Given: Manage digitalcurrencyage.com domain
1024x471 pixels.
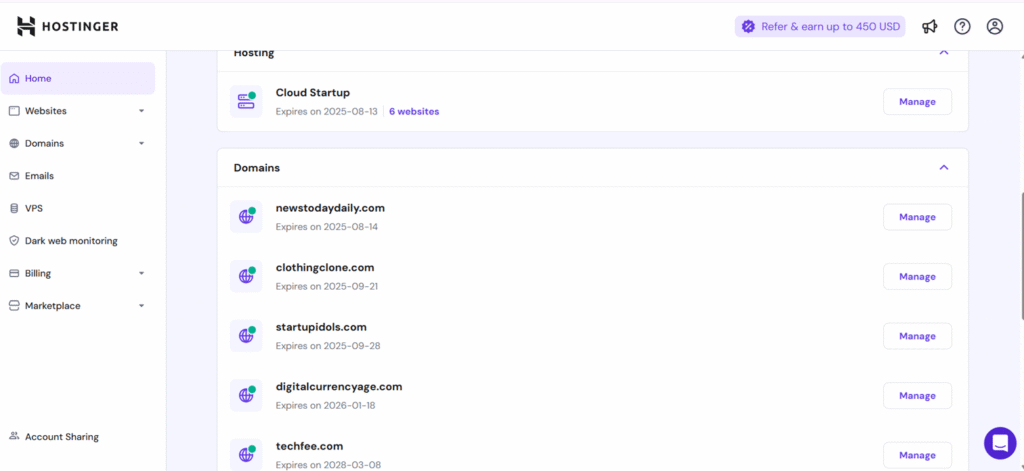Looking at the screenshot, I should (918, 395).
